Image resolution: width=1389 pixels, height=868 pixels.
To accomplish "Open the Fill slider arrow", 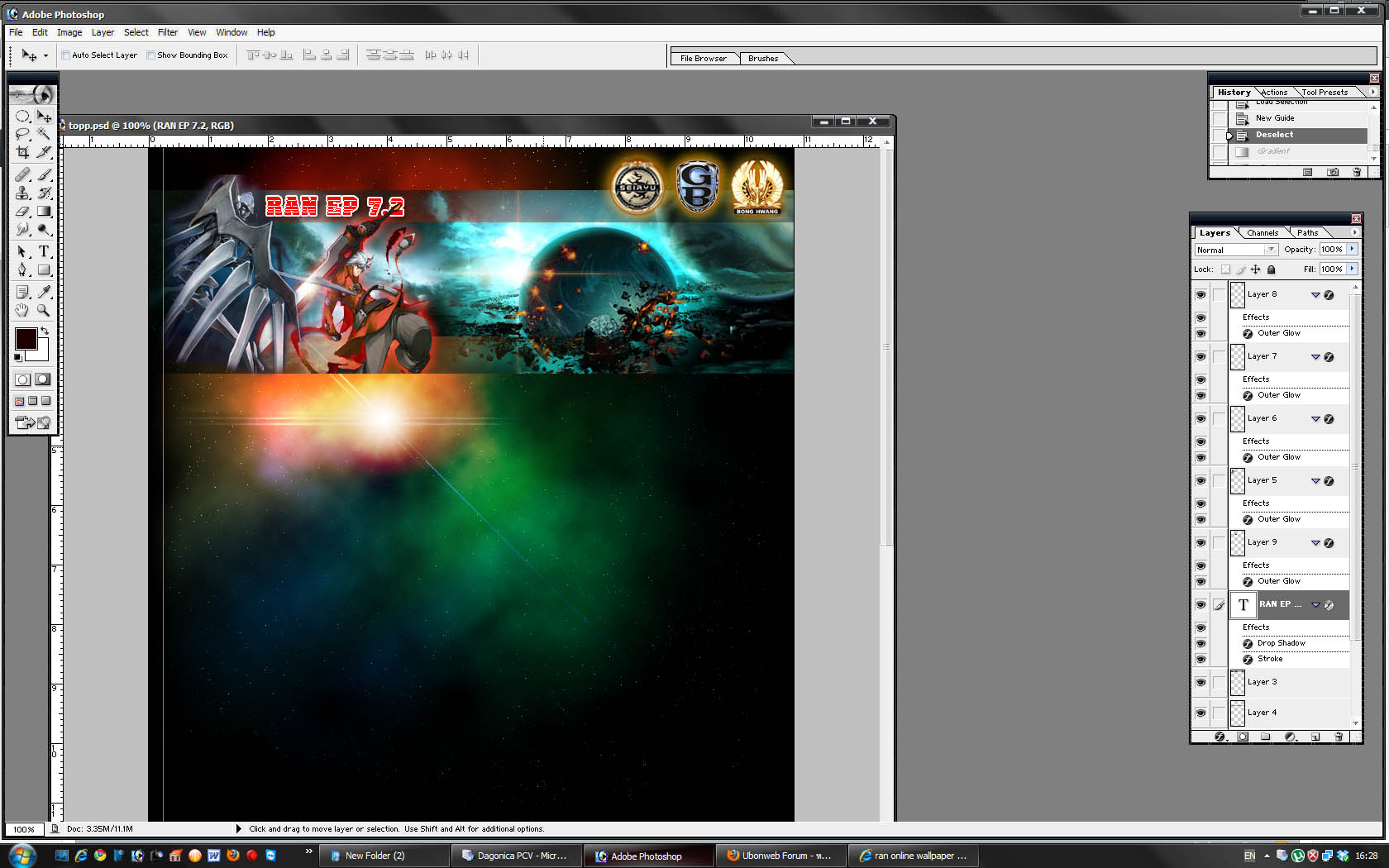I will tap(1353, 269).
